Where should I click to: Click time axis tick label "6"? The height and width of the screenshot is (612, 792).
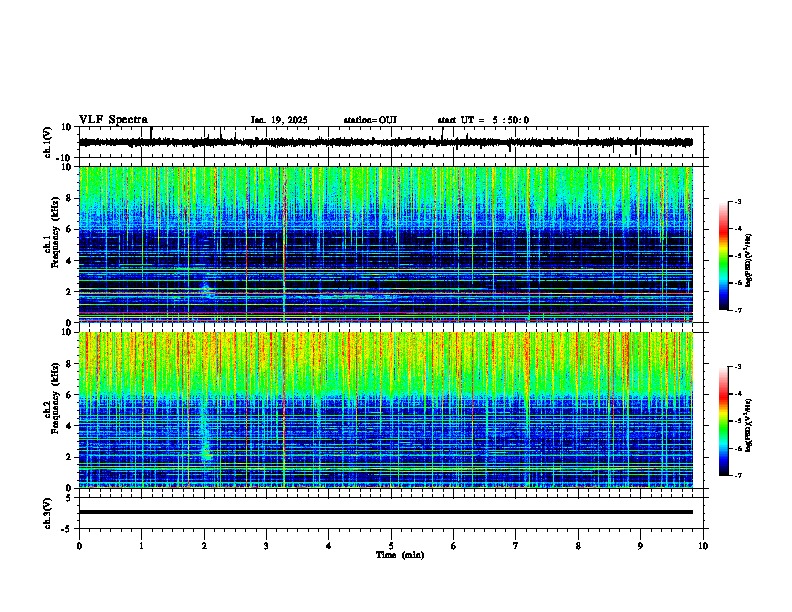[454, 546]
